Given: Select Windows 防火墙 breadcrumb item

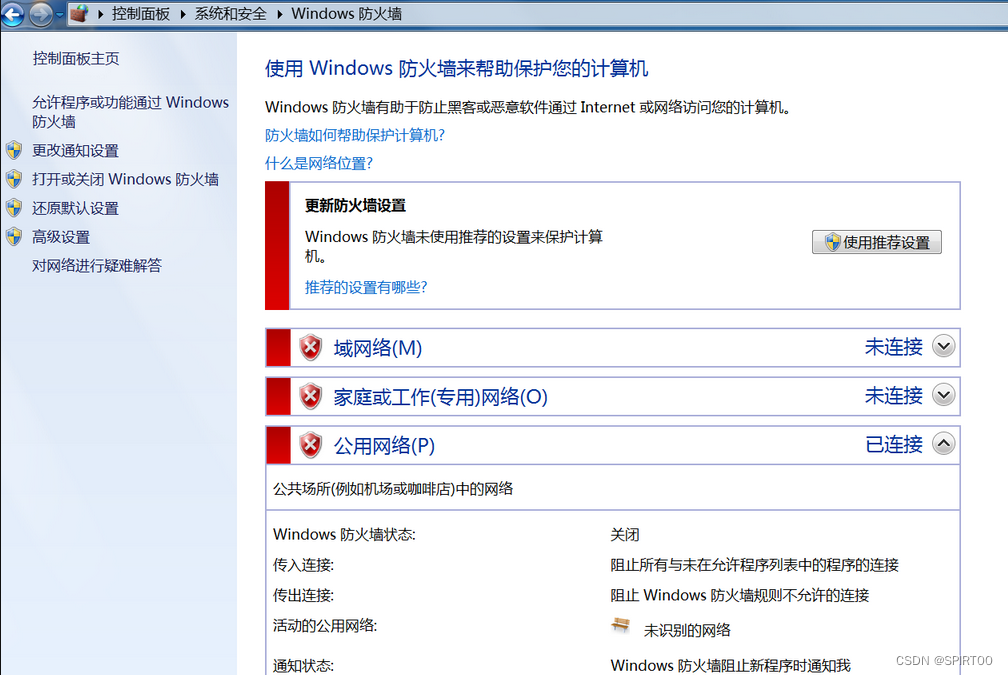Looking at the screenshot, I should 346,14.
